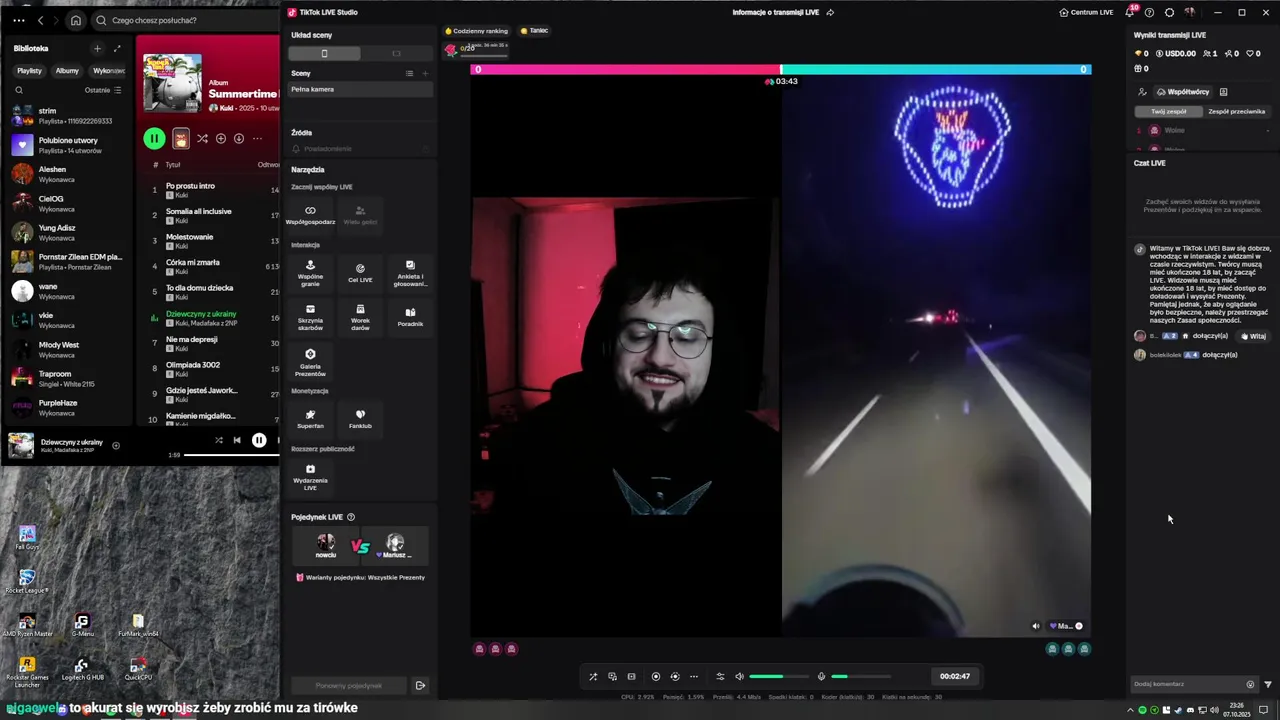
Task: Click the chat filter funnel icon
Action: coord(1268,684)
